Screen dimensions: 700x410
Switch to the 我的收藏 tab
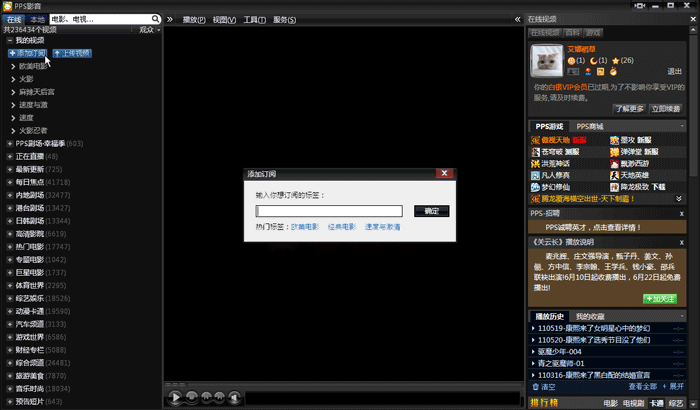(x=590, y=317)
